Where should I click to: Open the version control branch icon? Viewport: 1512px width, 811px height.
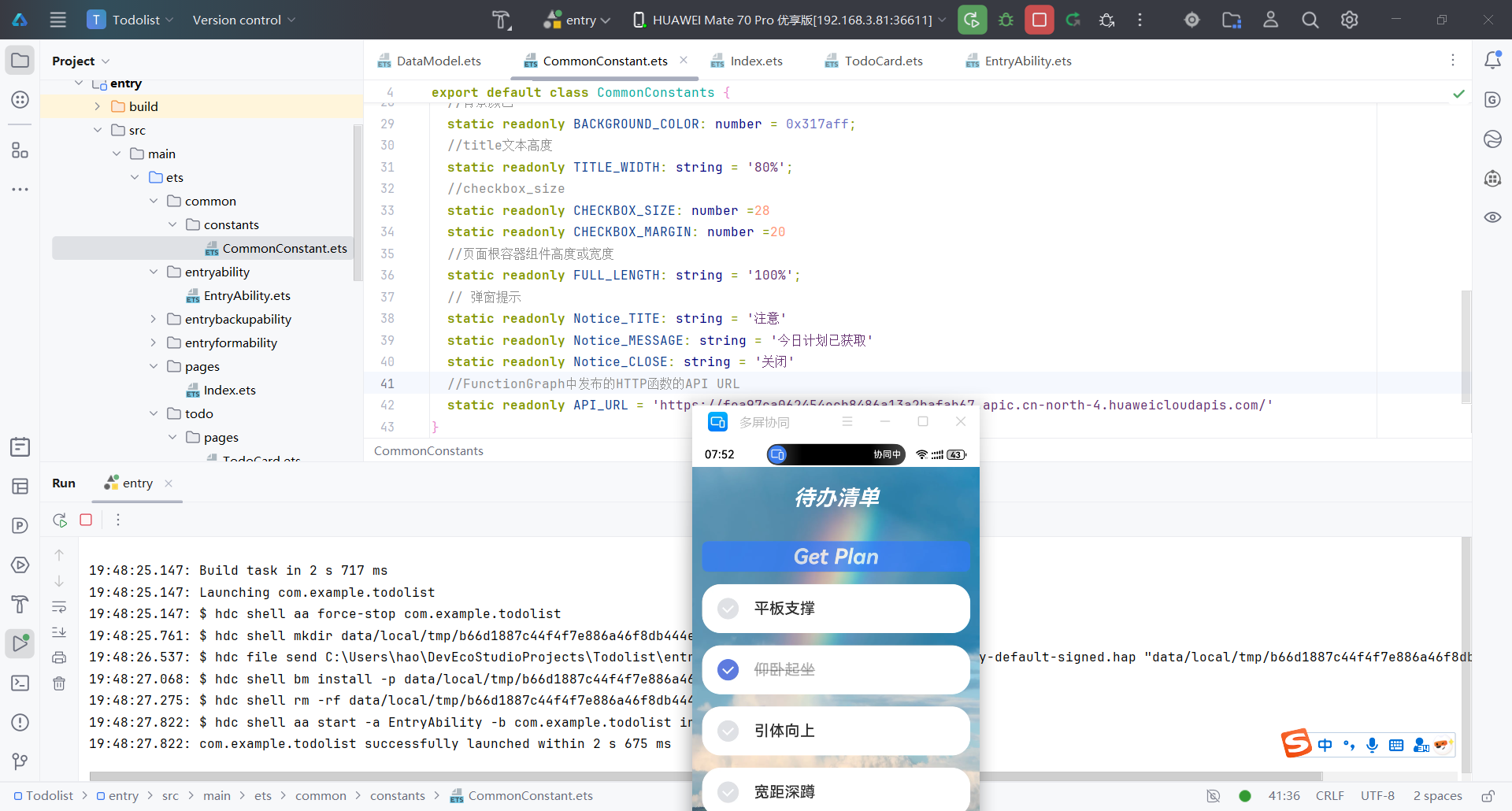click(20, 761)
